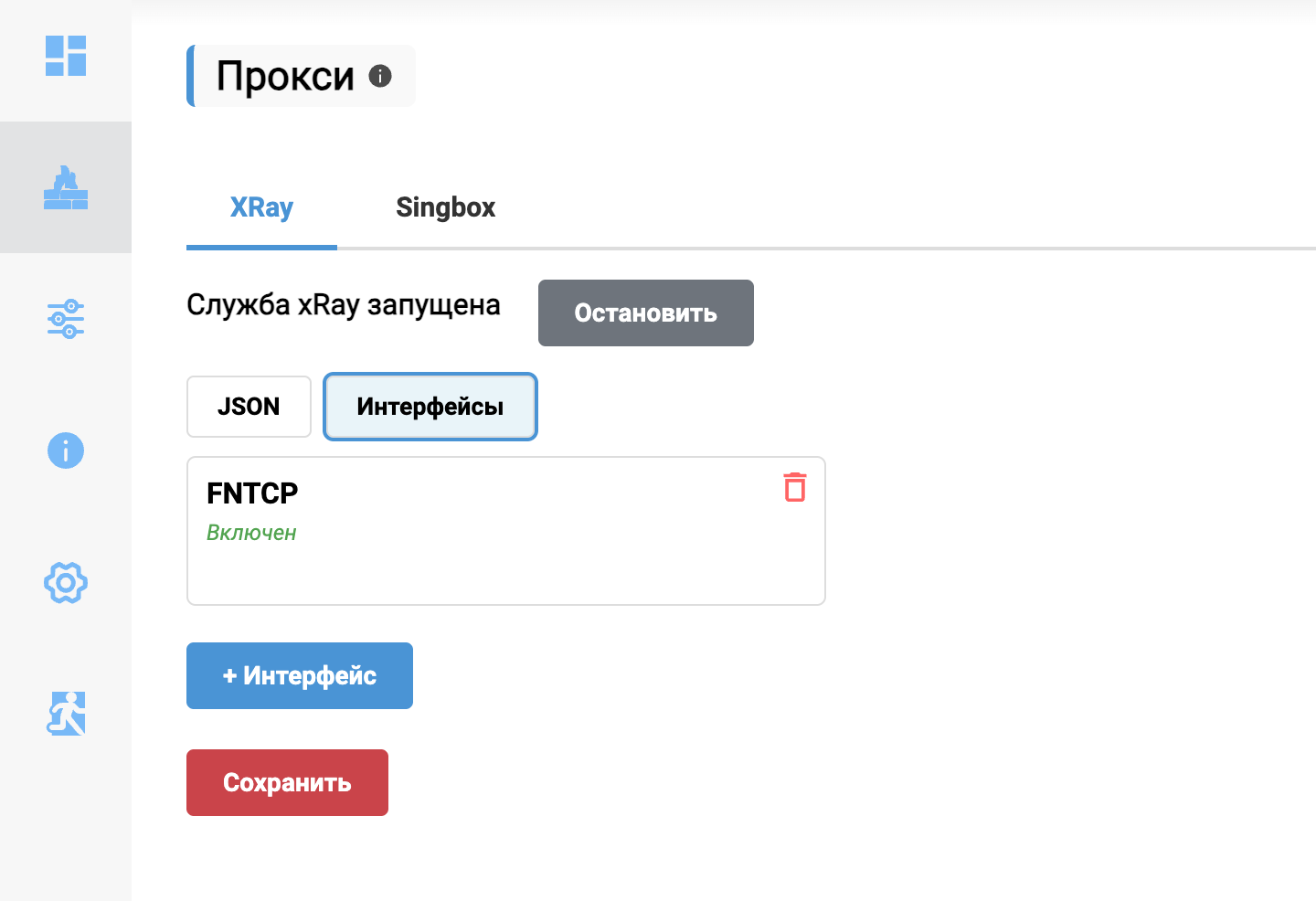
Task: Switch view to JSON mode
Action: click(249, 407)
